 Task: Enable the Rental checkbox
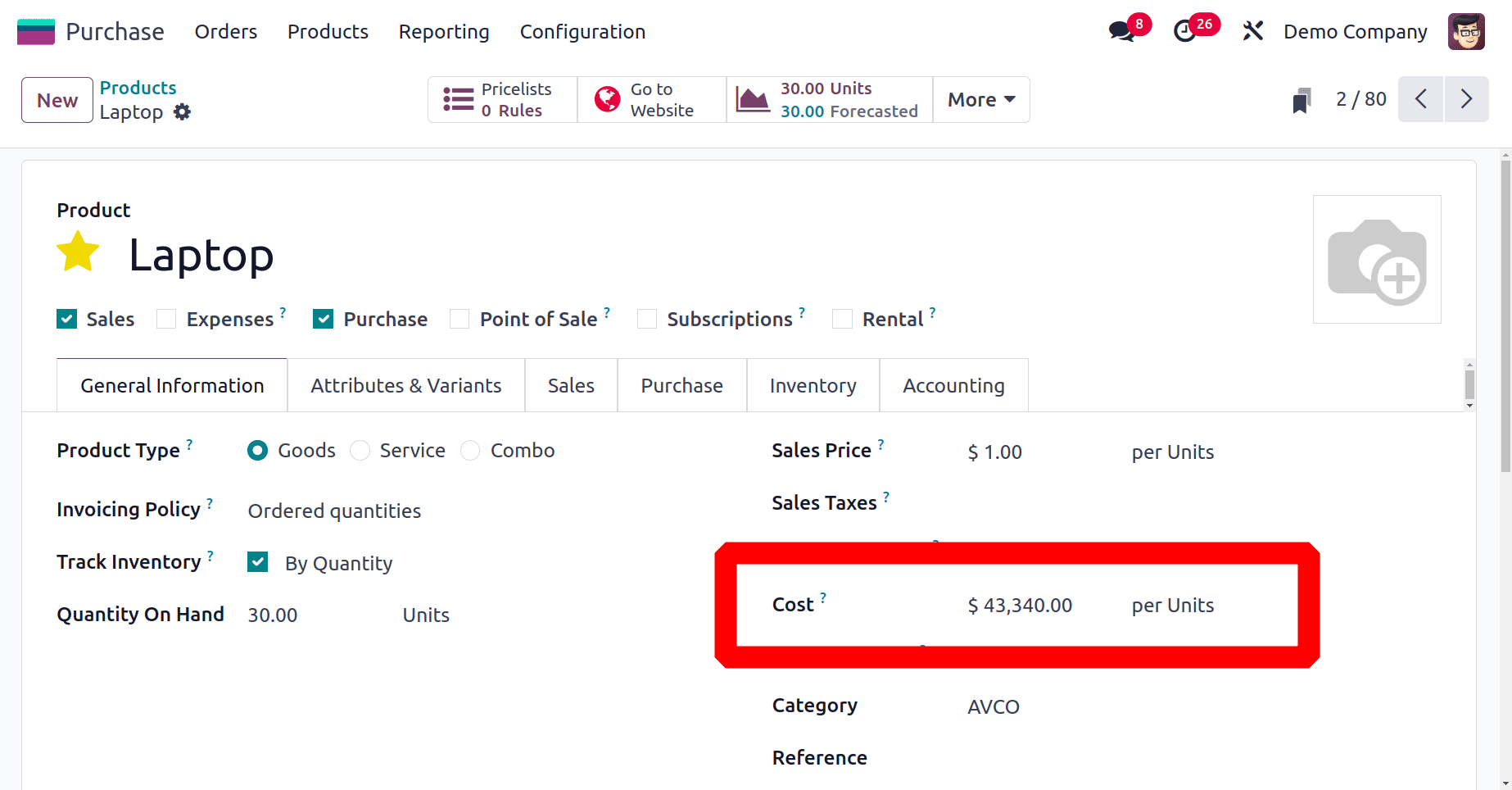pyautogui.click(x=842, y=319)
